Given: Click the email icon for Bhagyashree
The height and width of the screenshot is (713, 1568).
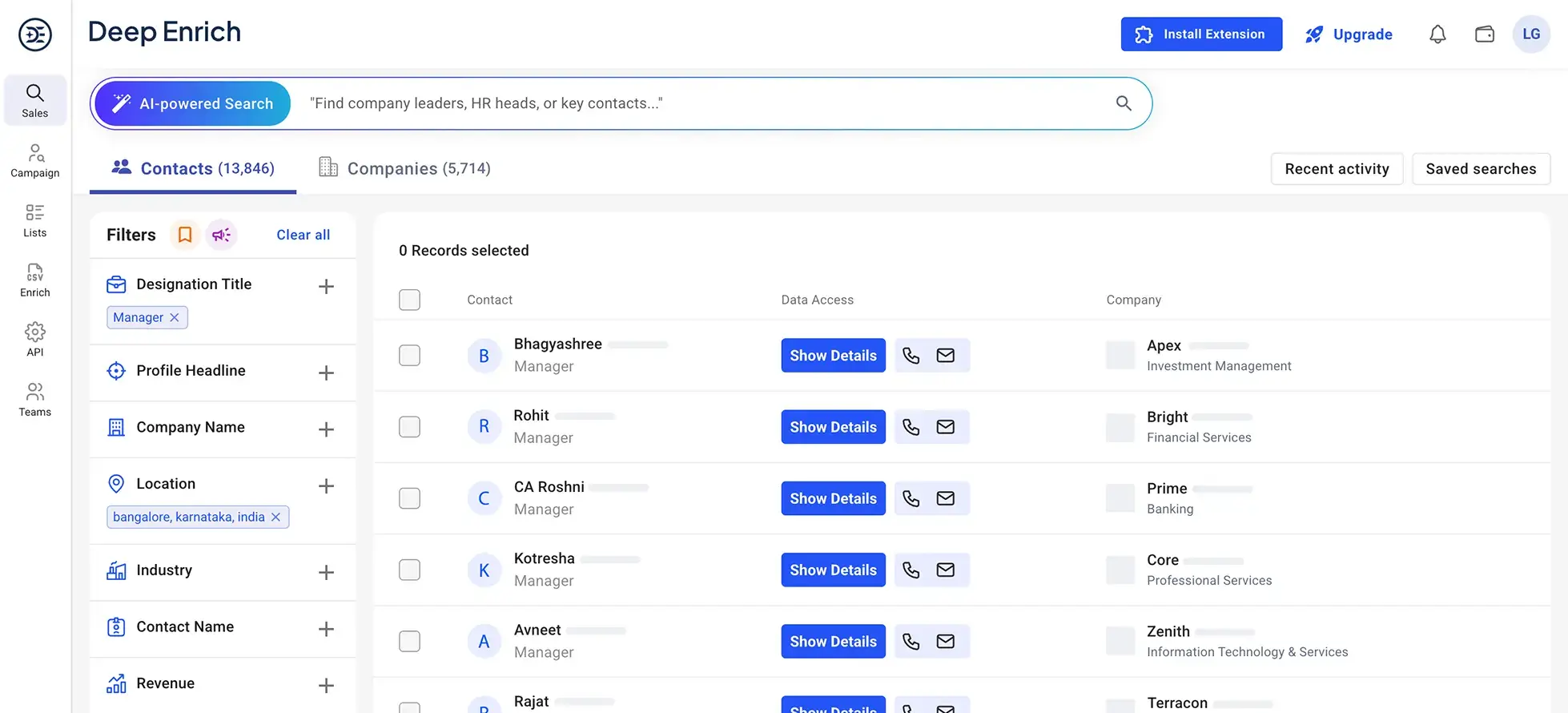Looking at the screenshot, I should click(946, 356).
